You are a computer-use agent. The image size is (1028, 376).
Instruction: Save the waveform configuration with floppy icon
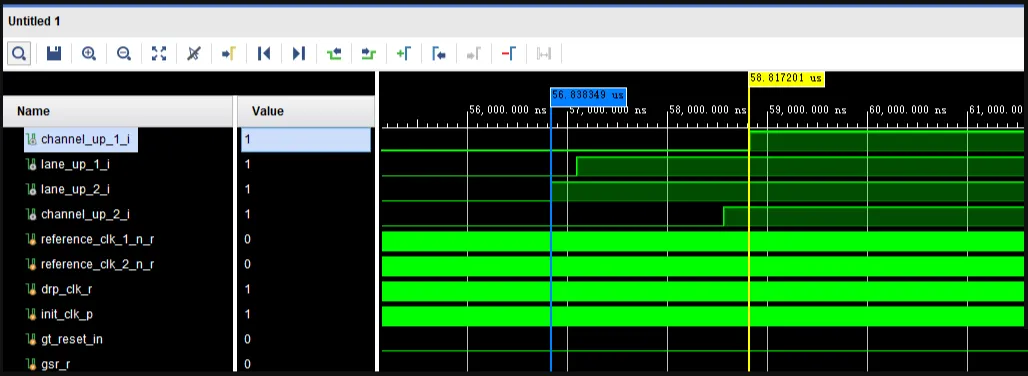(54, 54)
